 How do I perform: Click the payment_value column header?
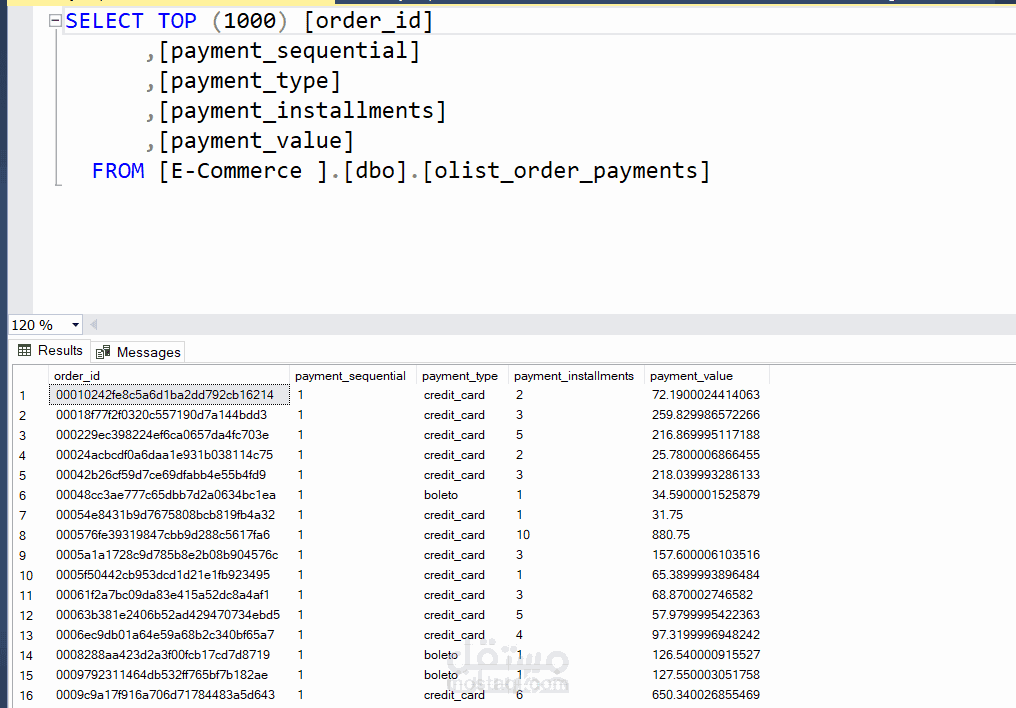tap(692, 376)
